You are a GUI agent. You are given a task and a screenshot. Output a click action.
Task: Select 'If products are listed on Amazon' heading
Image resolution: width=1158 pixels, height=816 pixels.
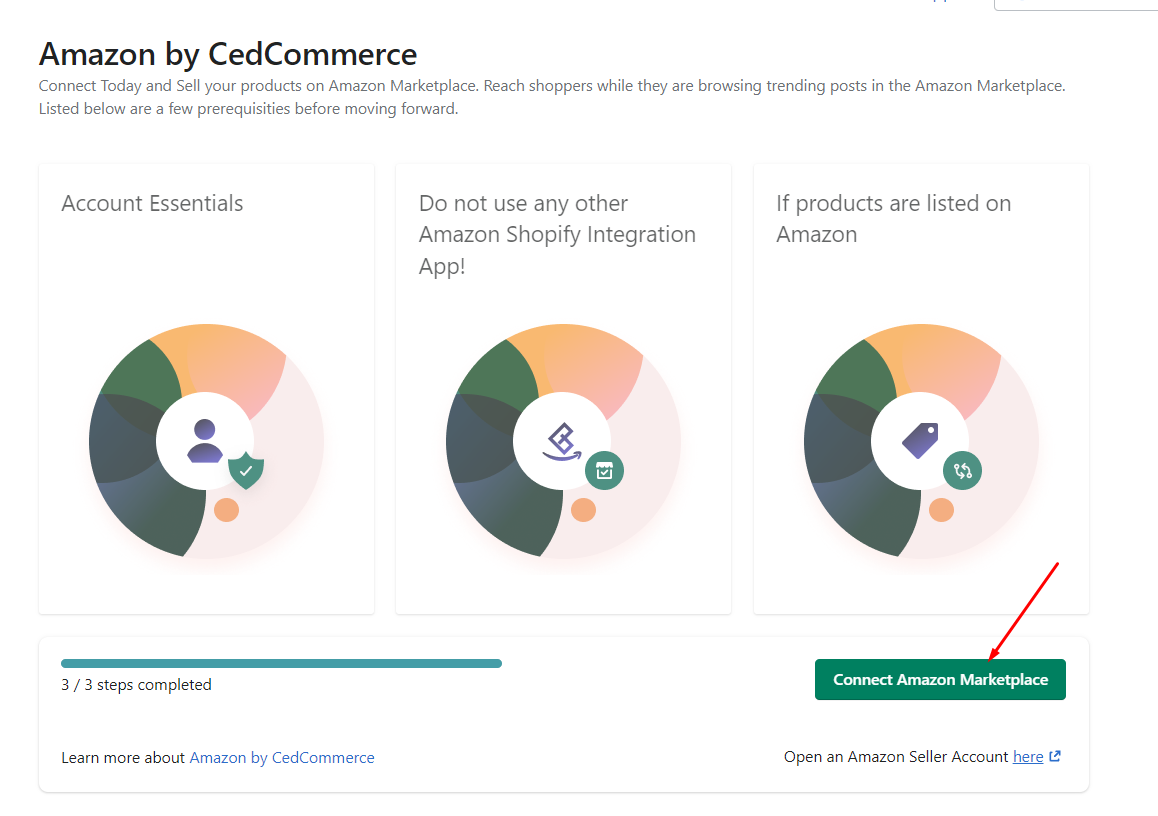pos(894,219)
